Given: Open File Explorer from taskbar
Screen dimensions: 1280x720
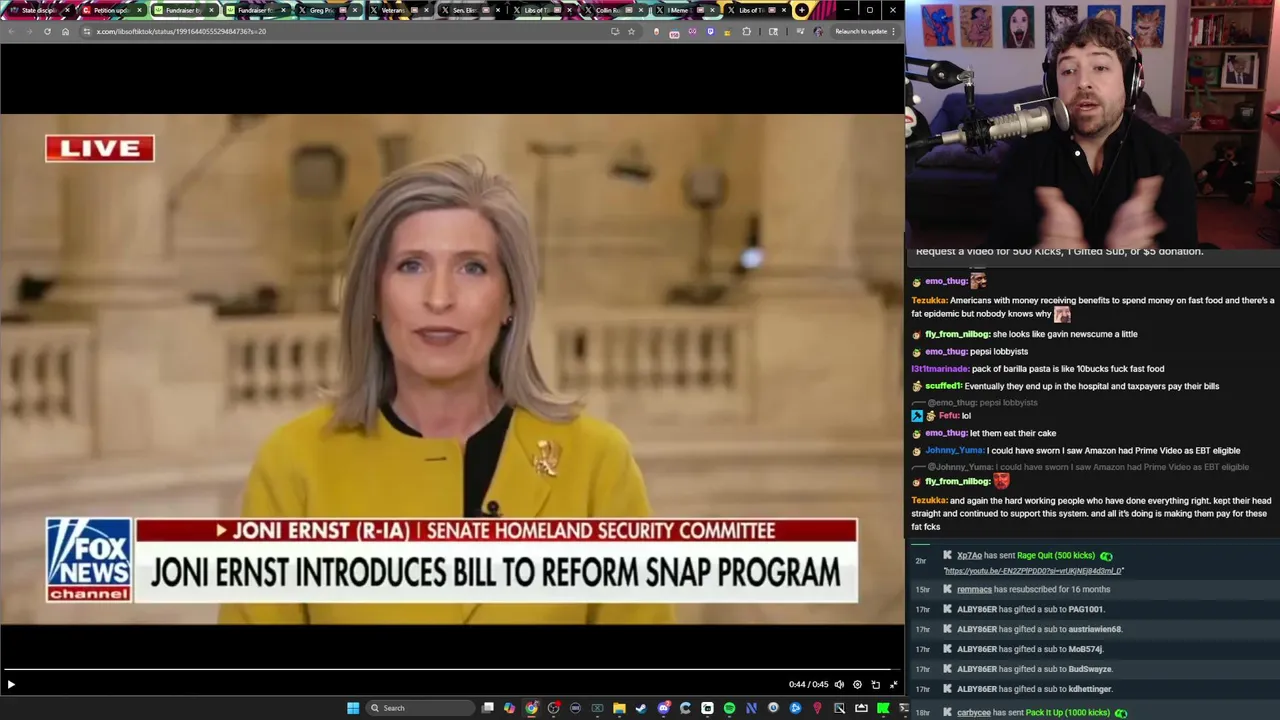Looking at the screenshot, I should pyautogui.click(x=619, y=708).
